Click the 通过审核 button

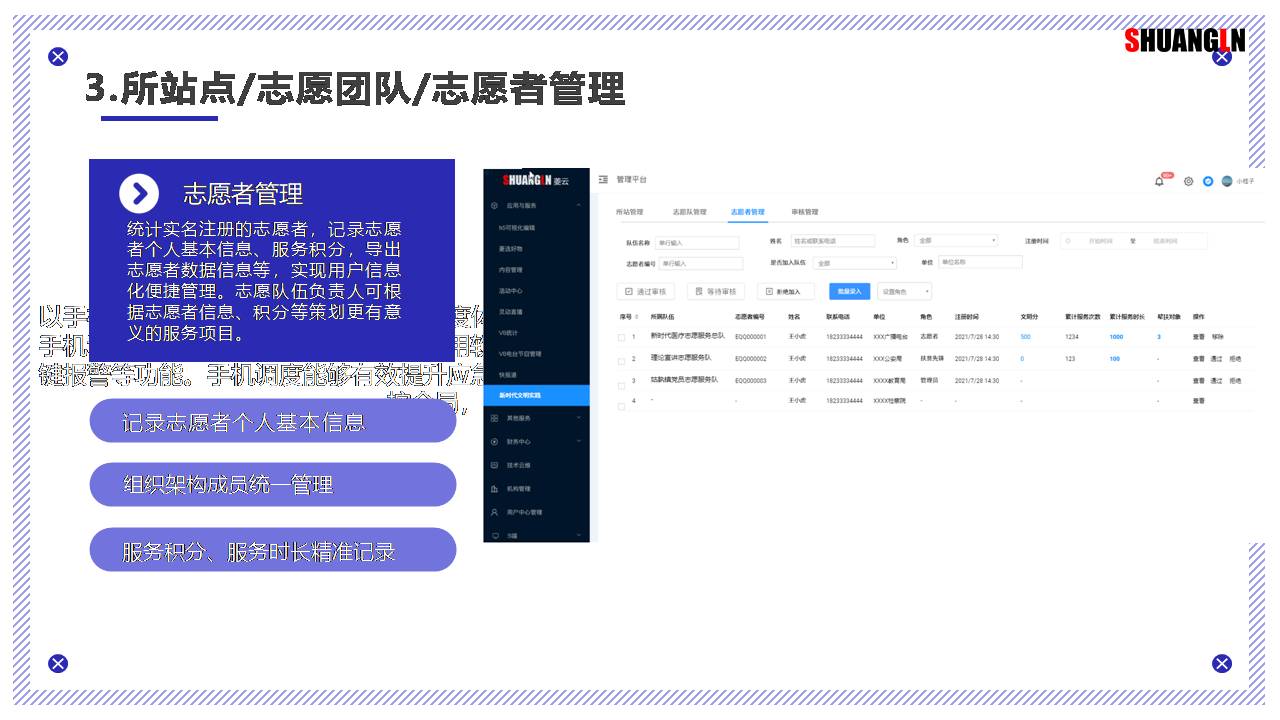(645, 292)
